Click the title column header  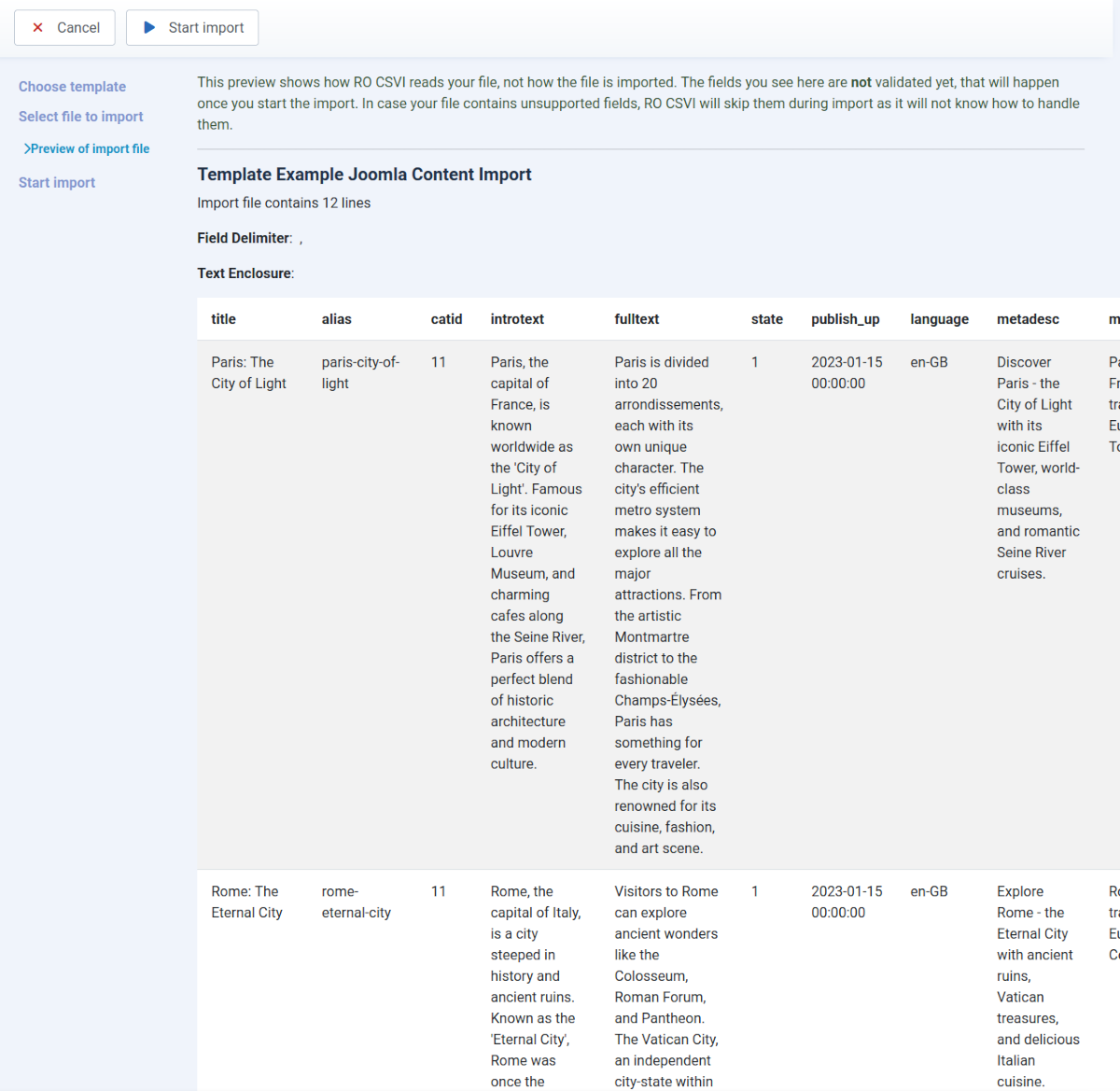[223, 319]
